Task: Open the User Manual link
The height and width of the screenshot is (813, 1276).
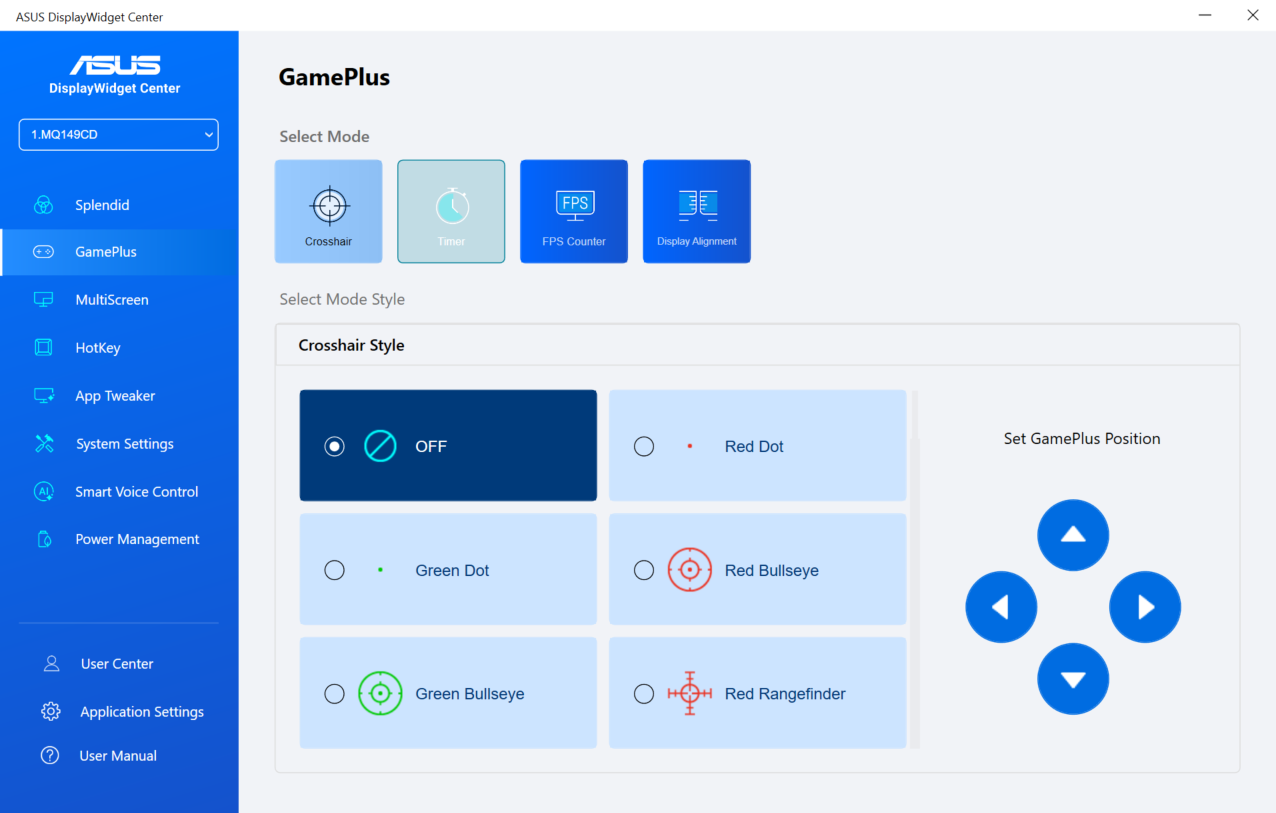Action: point(118,756)
